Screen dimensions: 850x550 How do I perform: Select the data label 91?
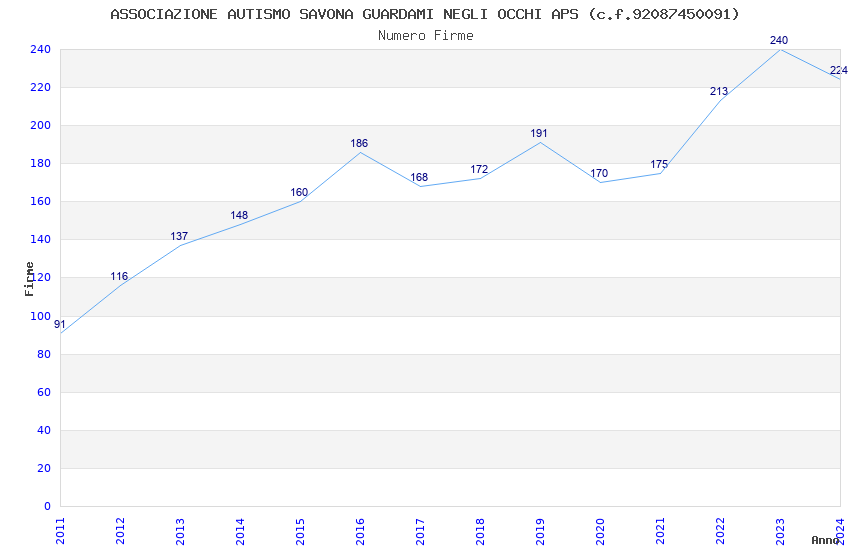pos(60,325)
